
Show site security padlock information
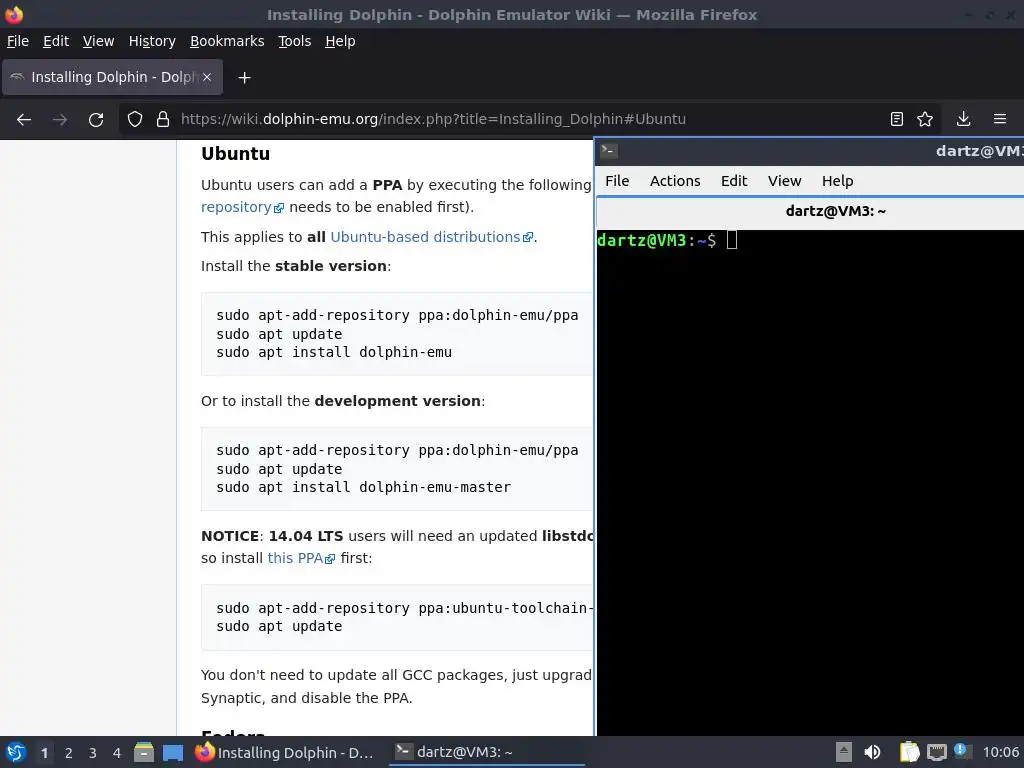click(x=163, y=119)
